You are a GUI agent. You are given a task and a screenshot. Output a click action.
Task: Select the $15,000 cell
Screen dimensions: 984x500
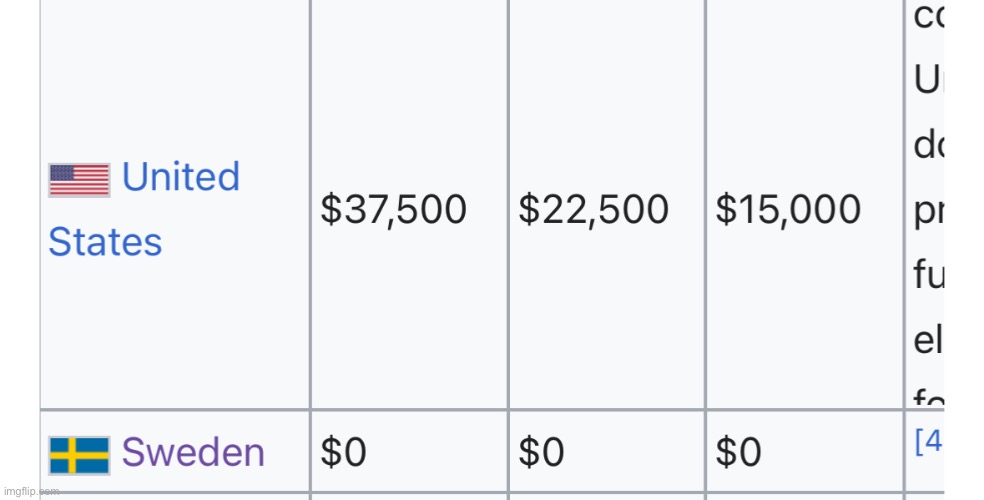click(788, 209)
